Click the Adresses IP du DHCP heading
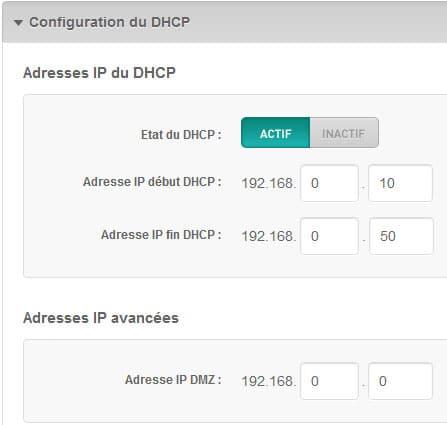The width and height of the screenshot is (447, 425). coord(99,73)
